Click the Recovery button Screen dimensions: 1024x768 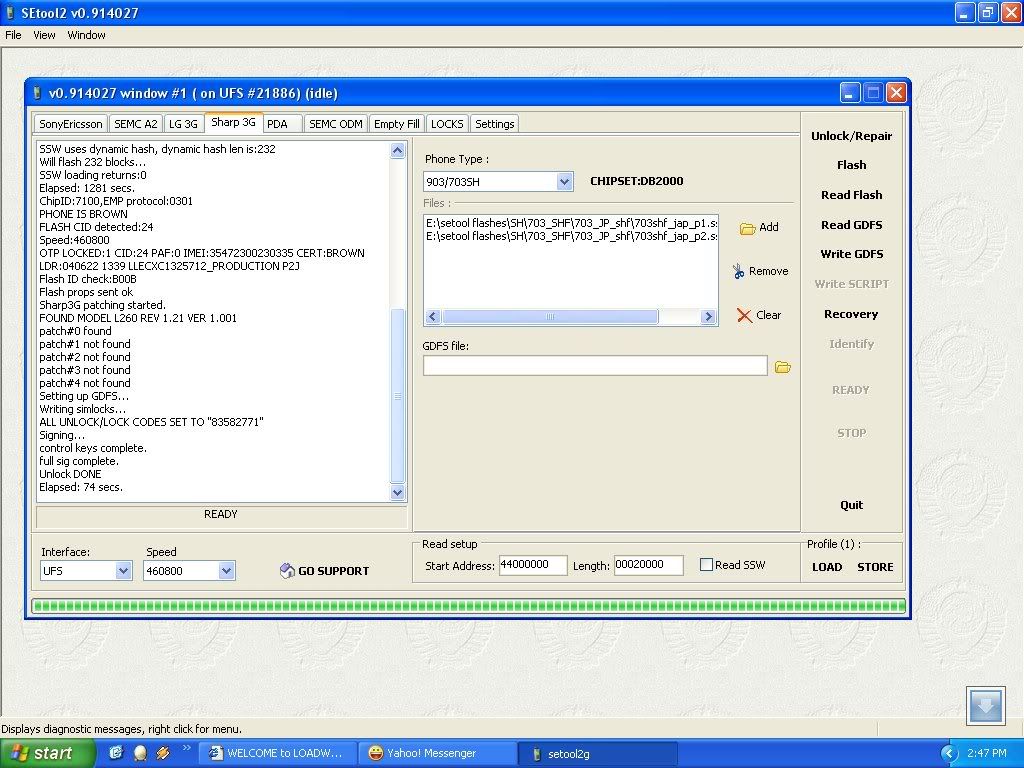coord(851,314)
